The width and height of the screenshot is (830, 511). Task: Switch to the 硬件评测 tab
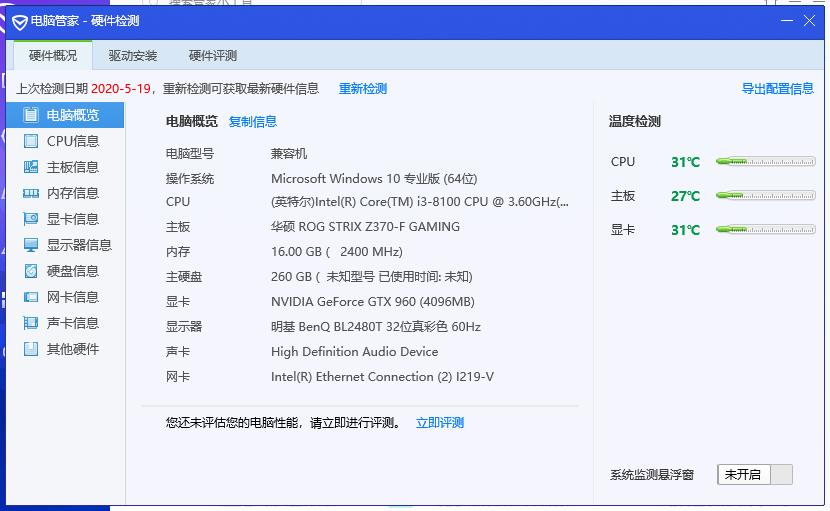click(x=213, y=55)
